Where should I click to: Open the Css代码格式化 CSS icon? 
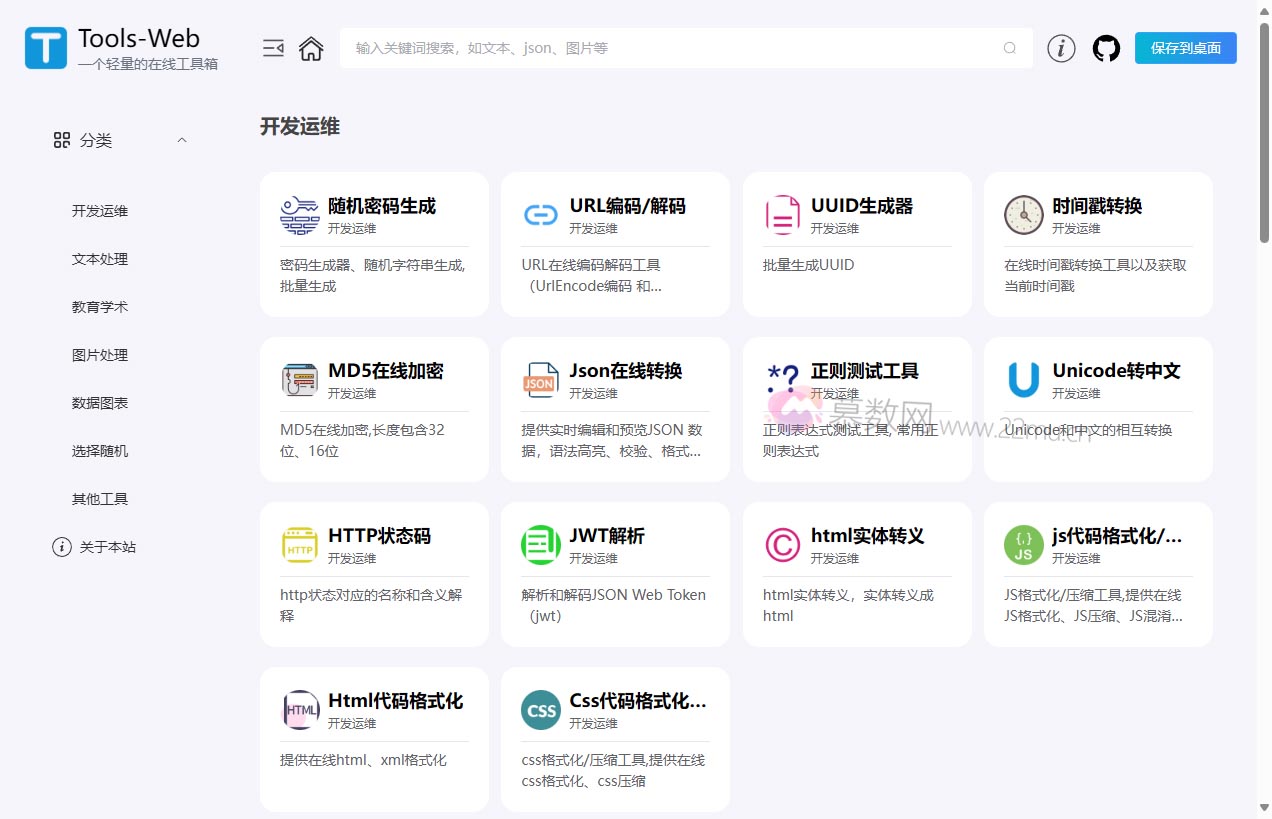pos(541,710)
